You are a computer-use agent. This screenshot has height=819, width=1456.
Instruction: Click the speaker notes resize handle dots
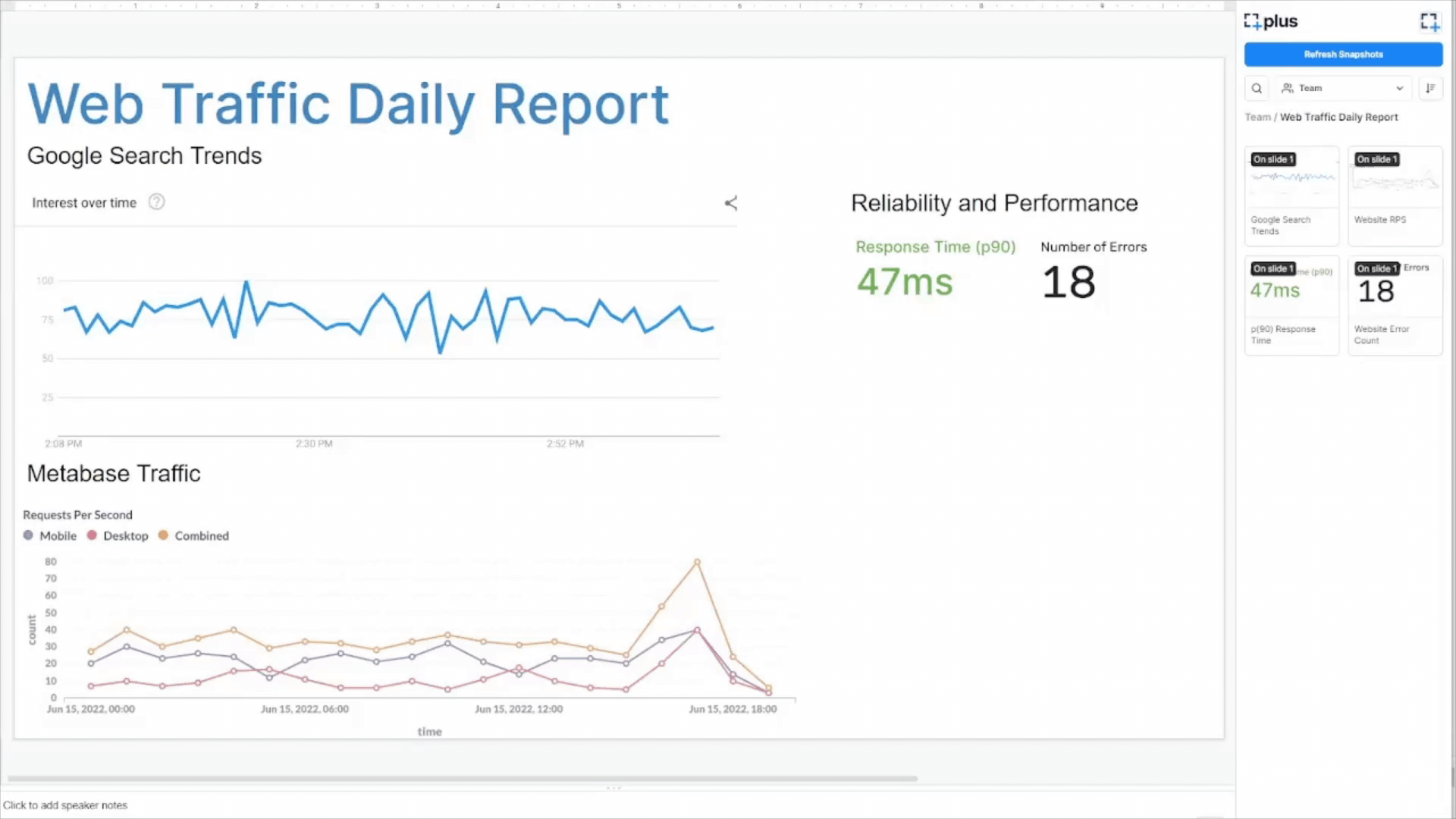tap(613, 788)
